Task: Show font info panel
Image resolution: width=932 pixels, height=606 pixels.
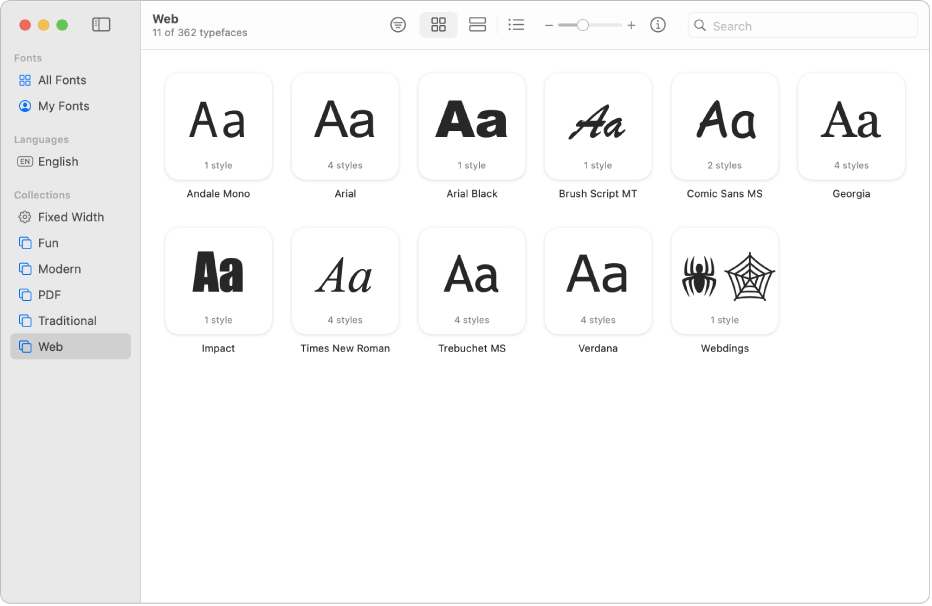Action: click(x=658, y=25)
